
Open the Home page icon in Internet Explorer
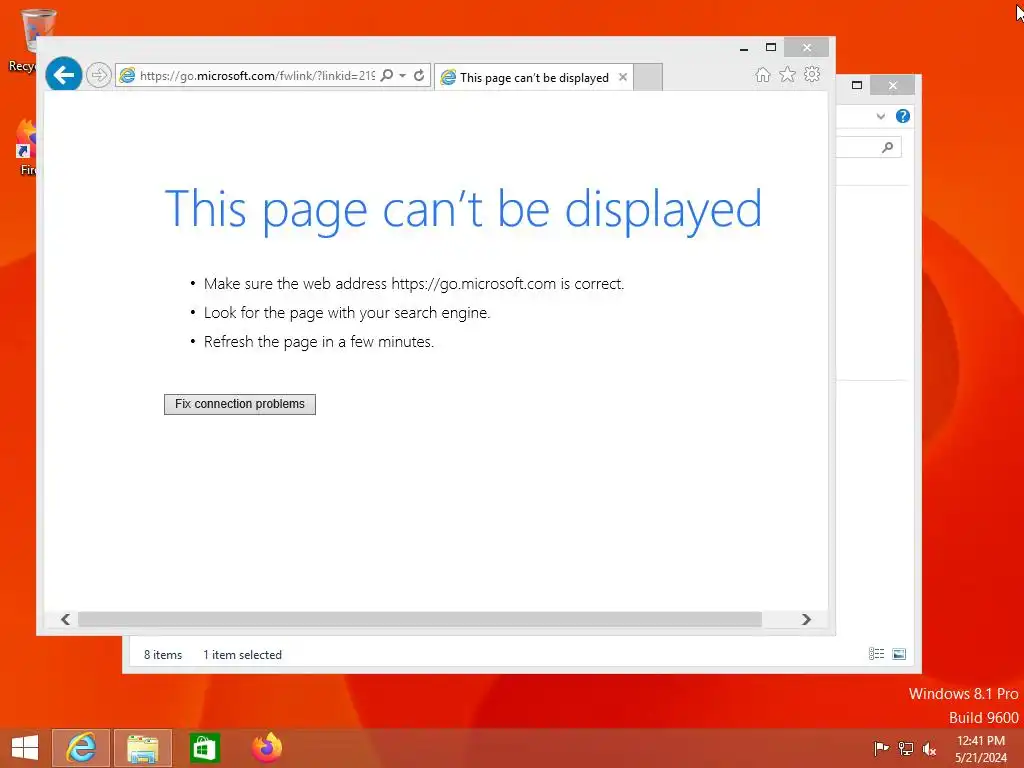click(763, 74)
